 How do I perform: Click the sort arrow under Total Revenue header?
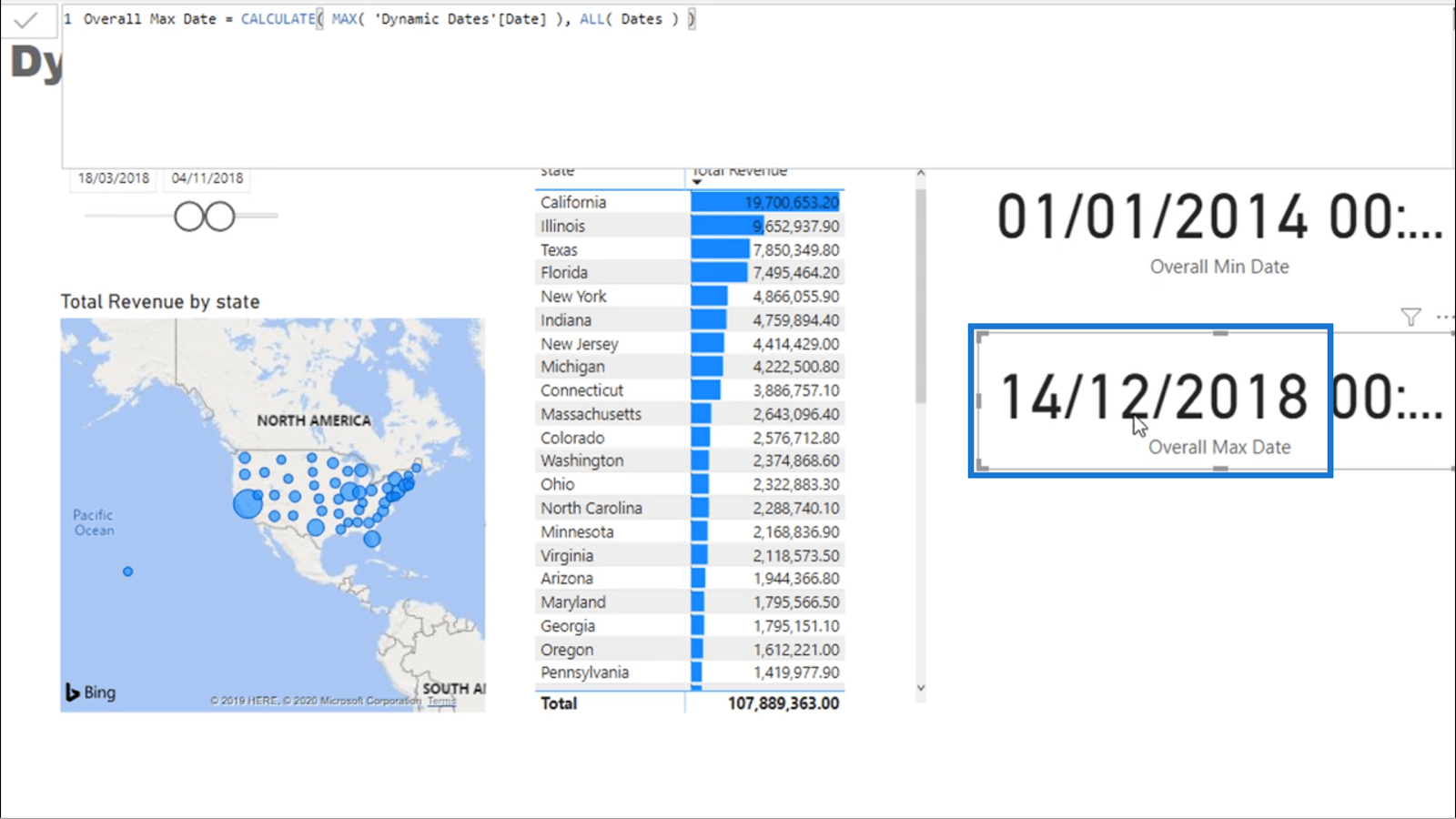(x=697, y=182)
